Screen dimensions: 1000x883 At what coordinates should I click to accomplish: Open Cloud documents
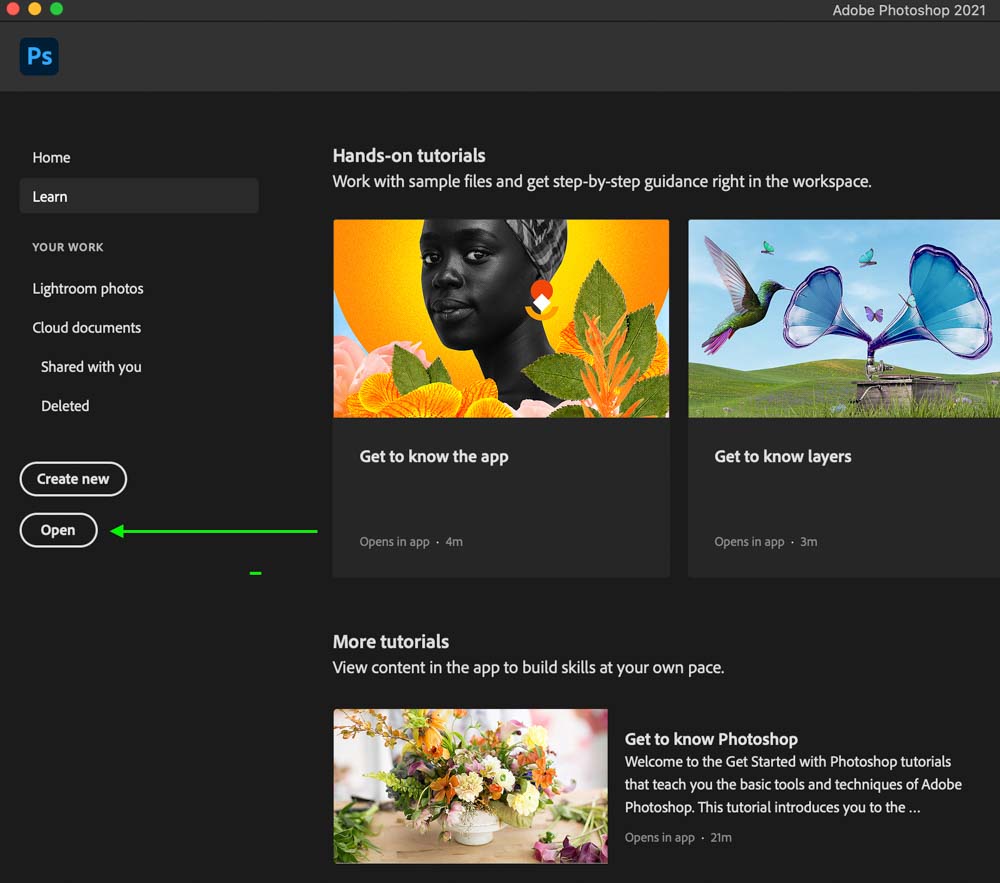coord(87,328)
